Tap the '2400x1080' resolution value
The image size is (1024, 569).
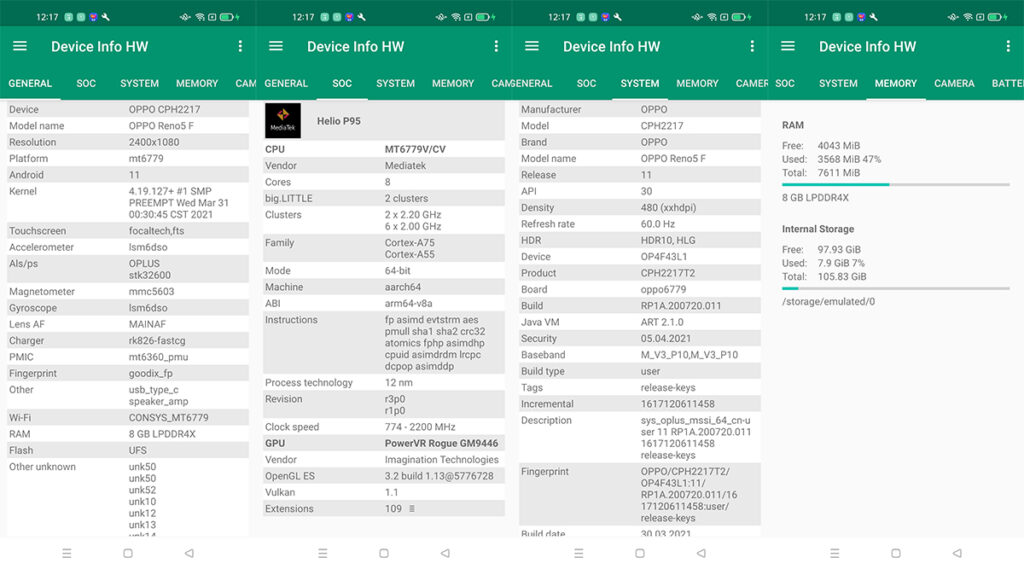[154, 142]
